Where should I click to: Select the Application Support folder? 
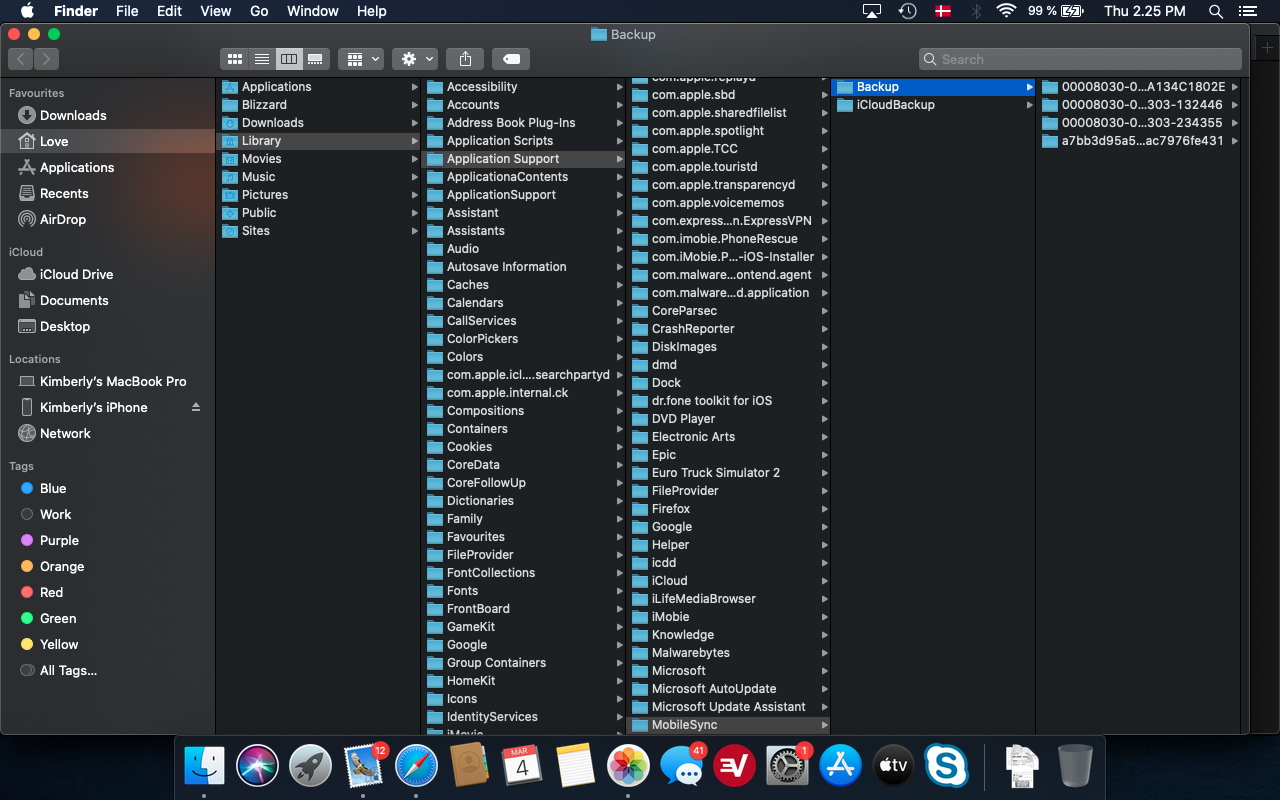coord(523,159)
